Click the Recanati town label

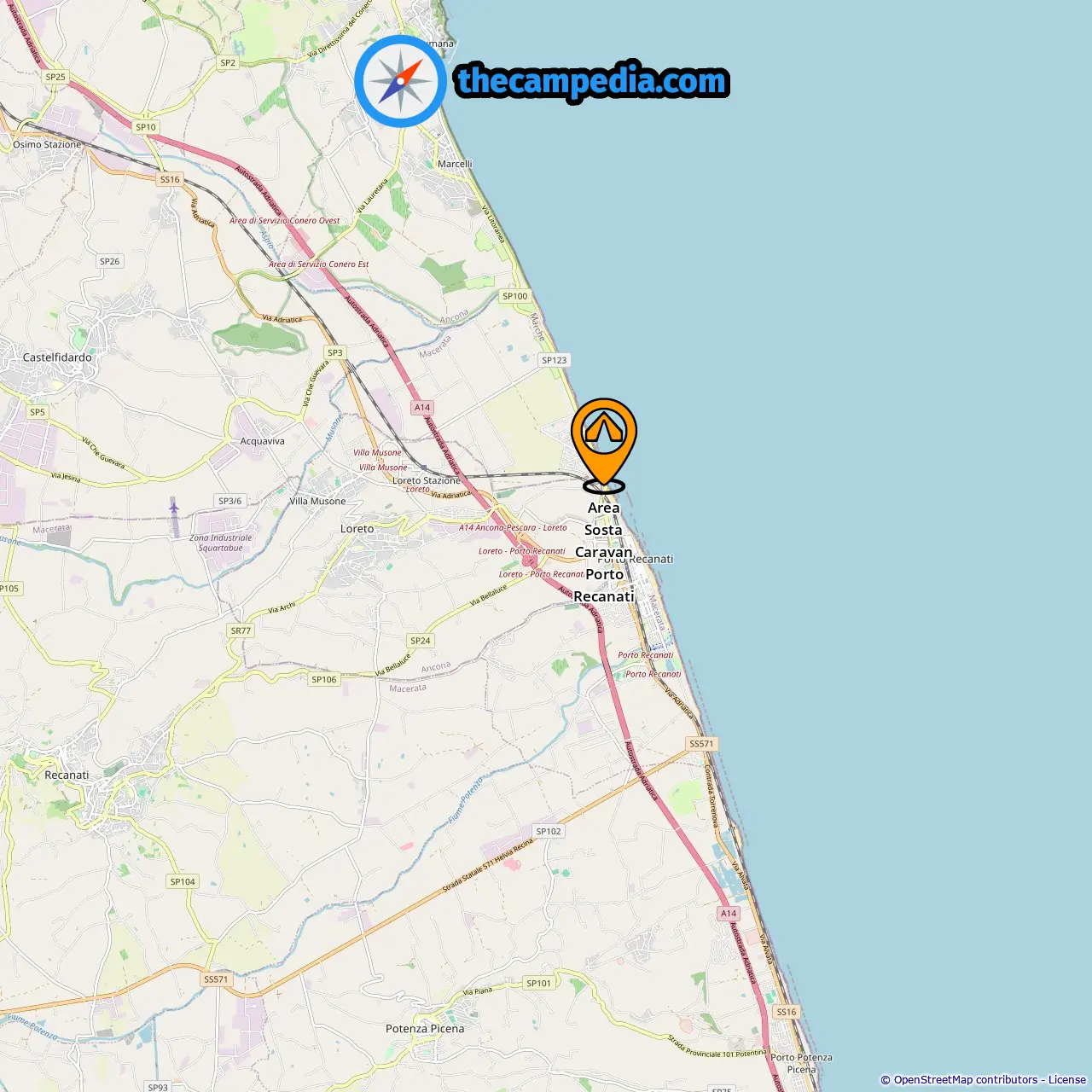tap(67, 775)
